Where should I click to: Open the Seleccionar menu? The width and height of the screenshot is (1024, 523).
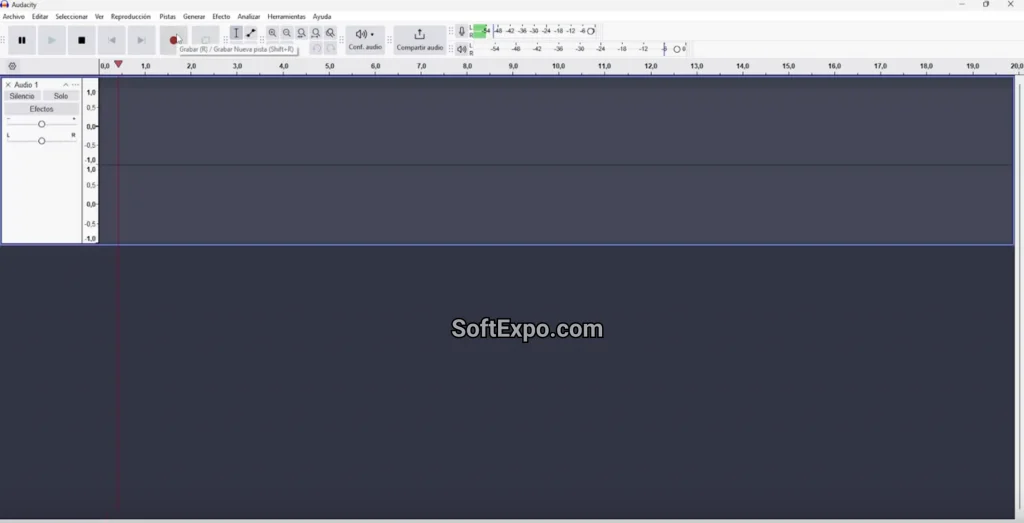tap(71, 16)
